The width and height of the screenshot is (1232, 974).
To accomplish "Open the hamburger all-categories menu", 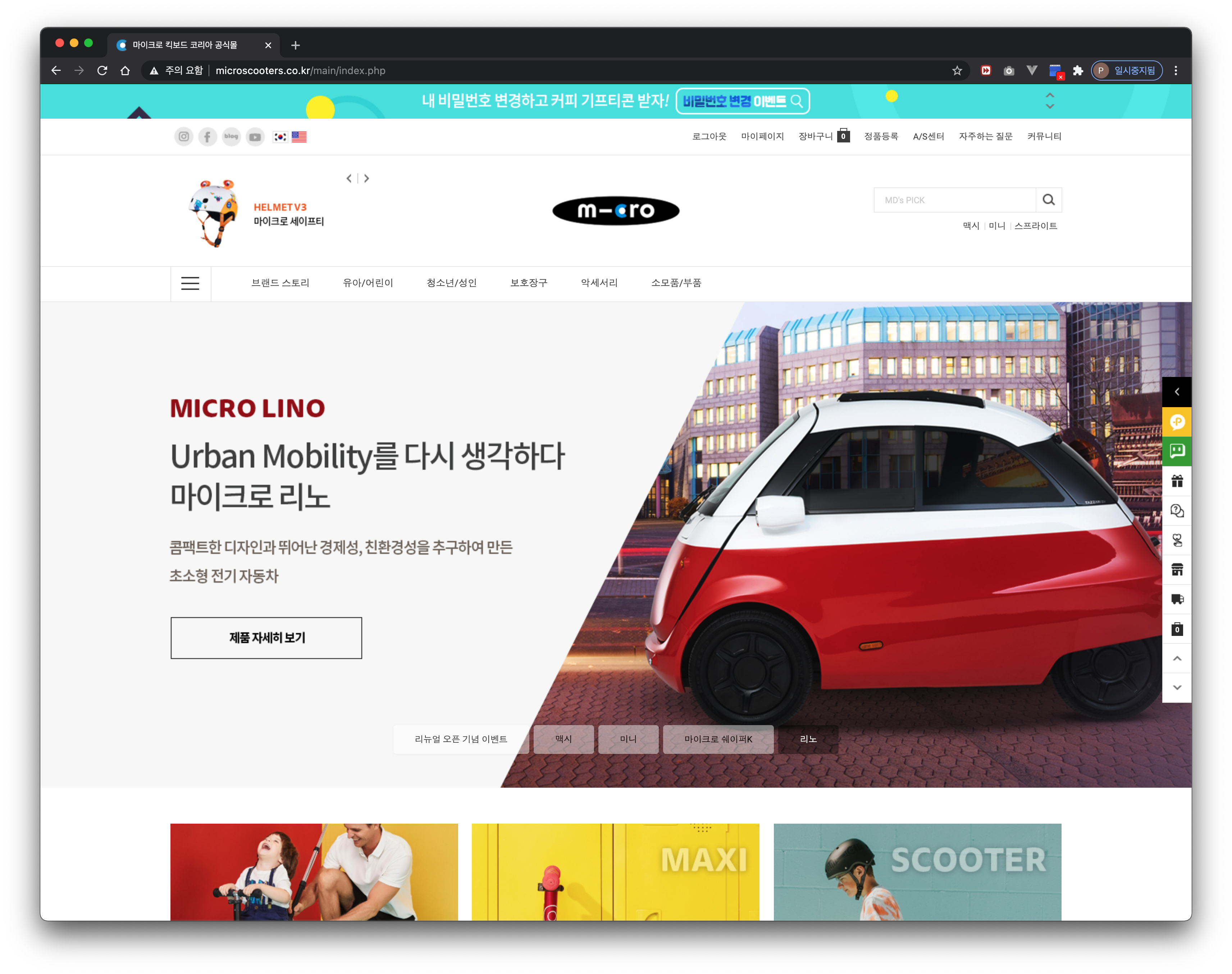I will click(191, 283).
